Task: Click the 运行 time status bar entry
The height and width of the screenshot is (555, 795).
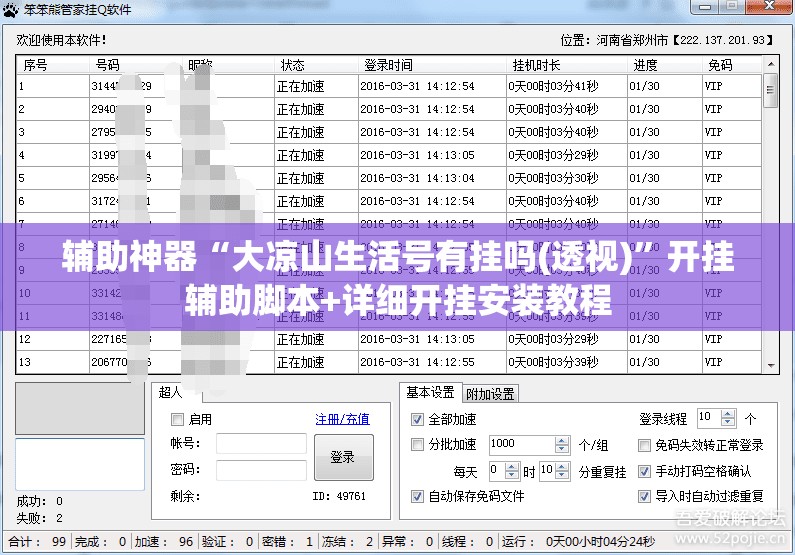Action: point(579,542)
